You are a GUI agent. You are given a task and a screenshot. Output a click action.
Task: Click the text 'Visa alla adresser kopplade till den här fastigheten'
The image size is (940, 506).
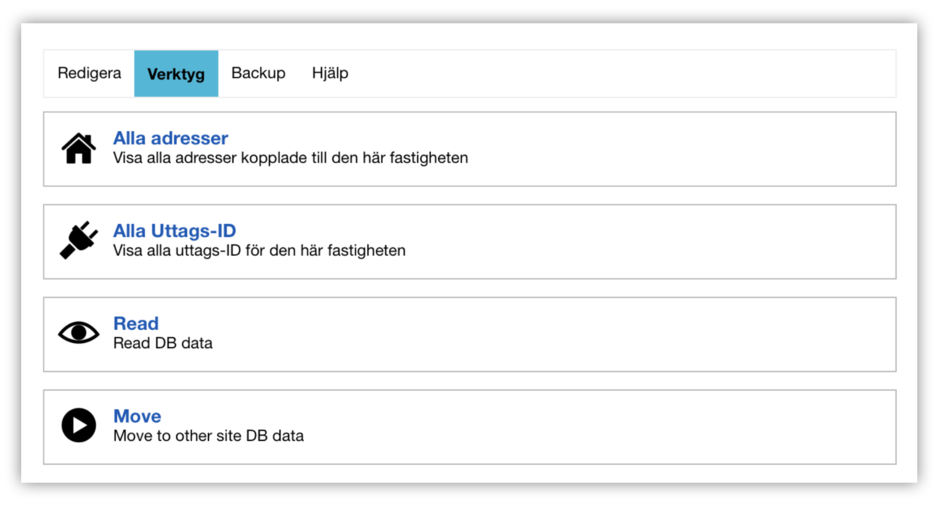tap(290, 158)
